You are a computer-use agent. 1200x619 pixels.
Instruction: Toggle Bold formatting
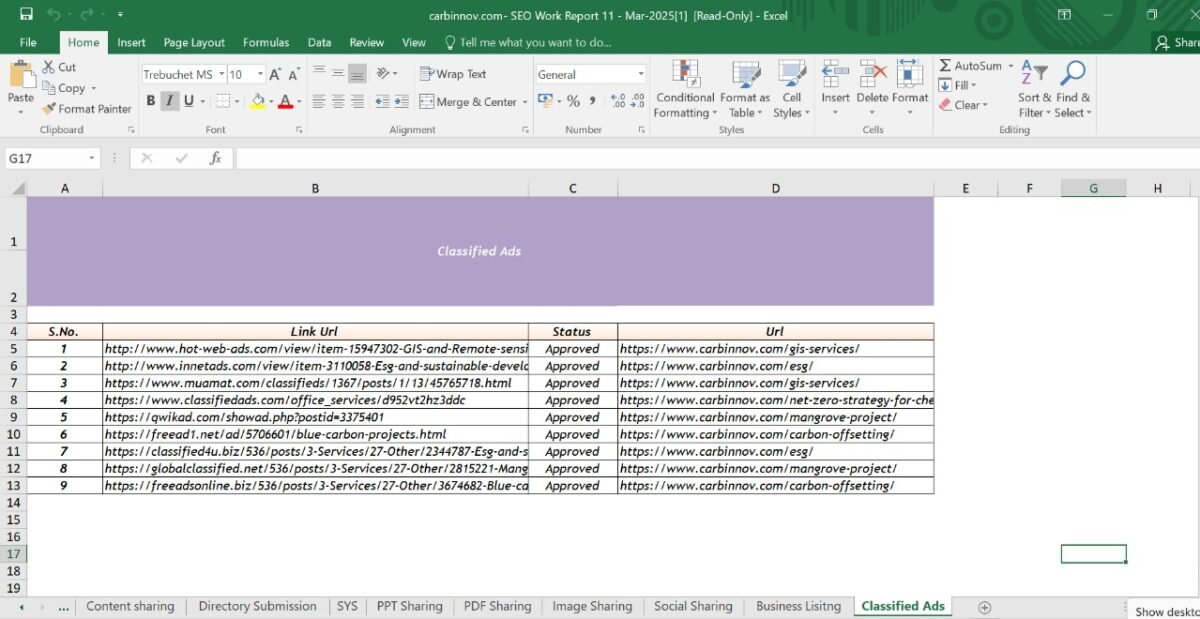click(151, 101)
